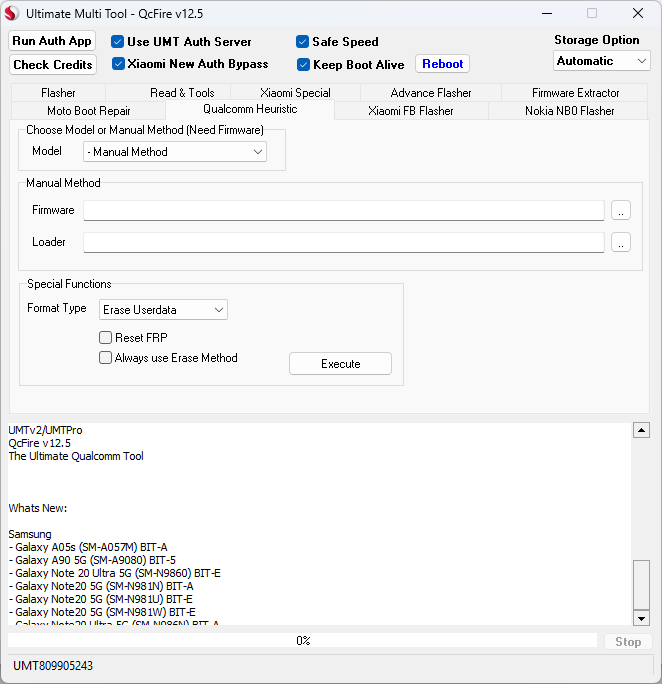The width and height of the screenshot is (662, 684).
Task: Minimize the QcFire window
Action: pos(547,14)
